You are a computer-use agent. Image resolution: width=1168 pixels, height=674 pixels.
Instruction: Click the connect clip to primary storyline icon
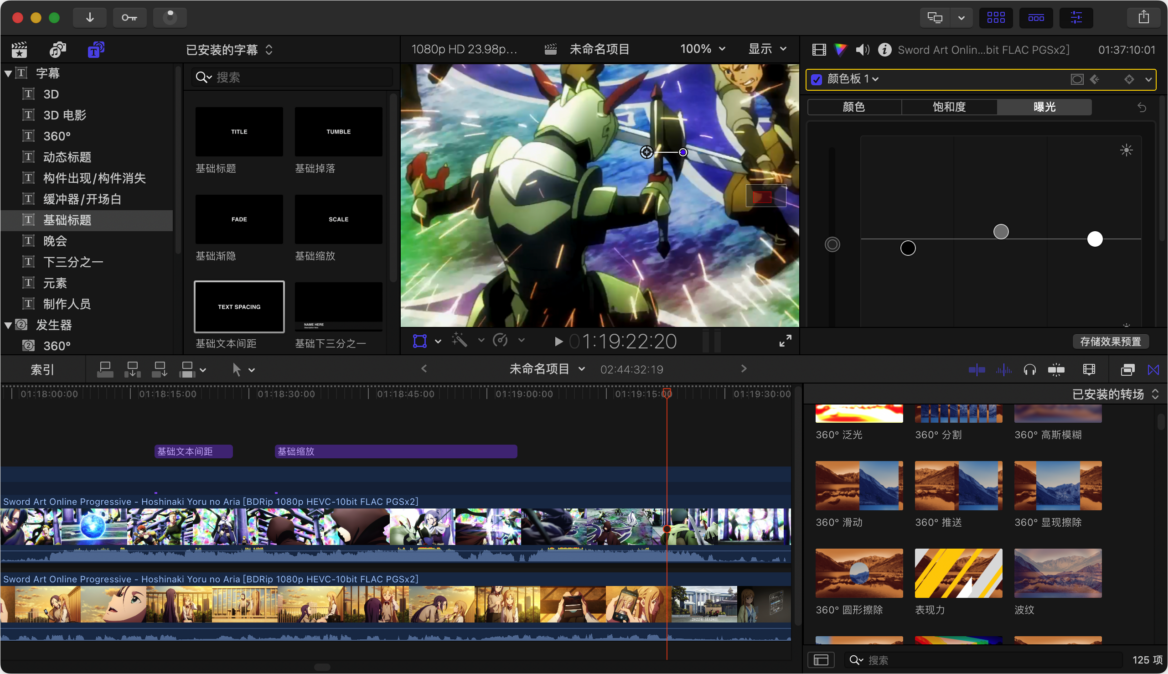(105, 369)
